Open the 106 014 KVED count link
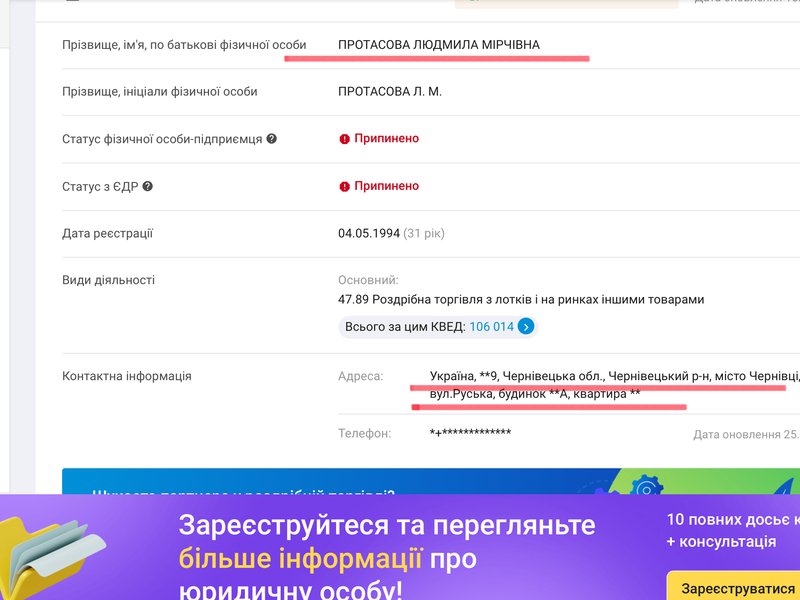This screenshot has height=600, width=800. click(491, 327)
